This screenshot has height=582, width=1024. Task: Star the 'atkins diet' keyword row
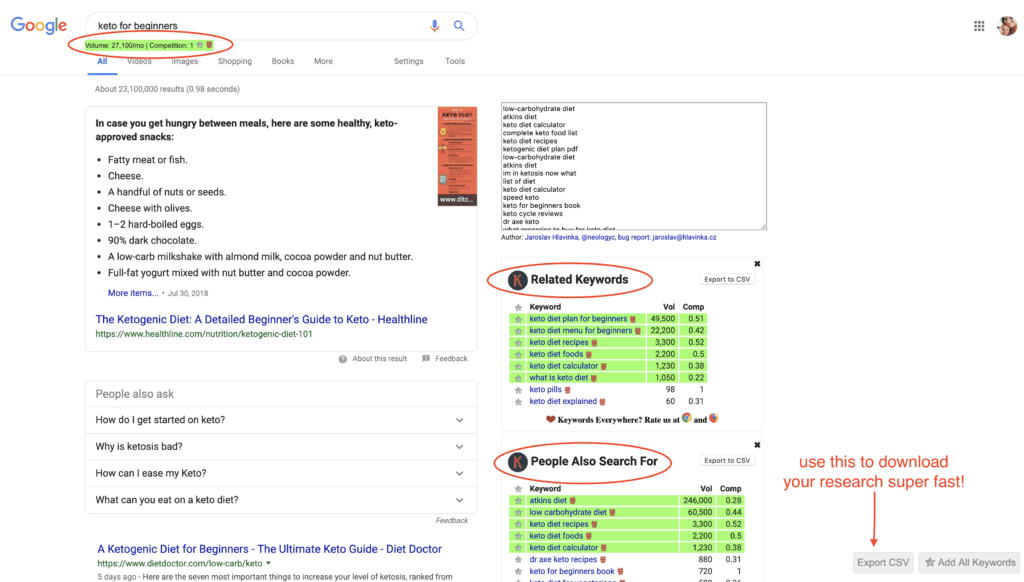(519, 500)
